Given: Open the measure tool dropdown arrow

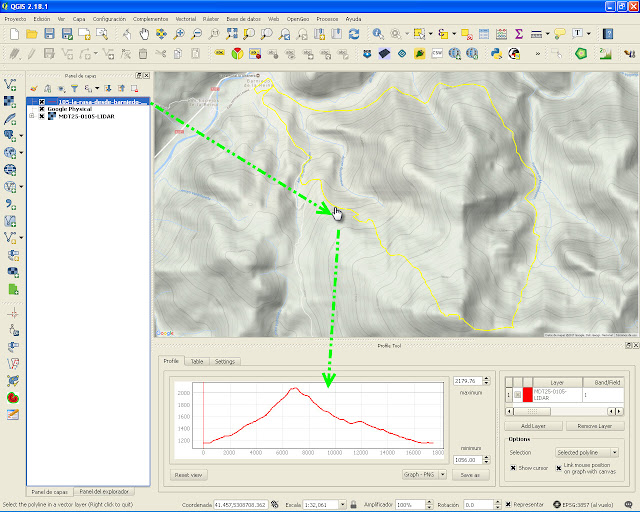Looking at the screenshot, I should (x=547, y=34).
